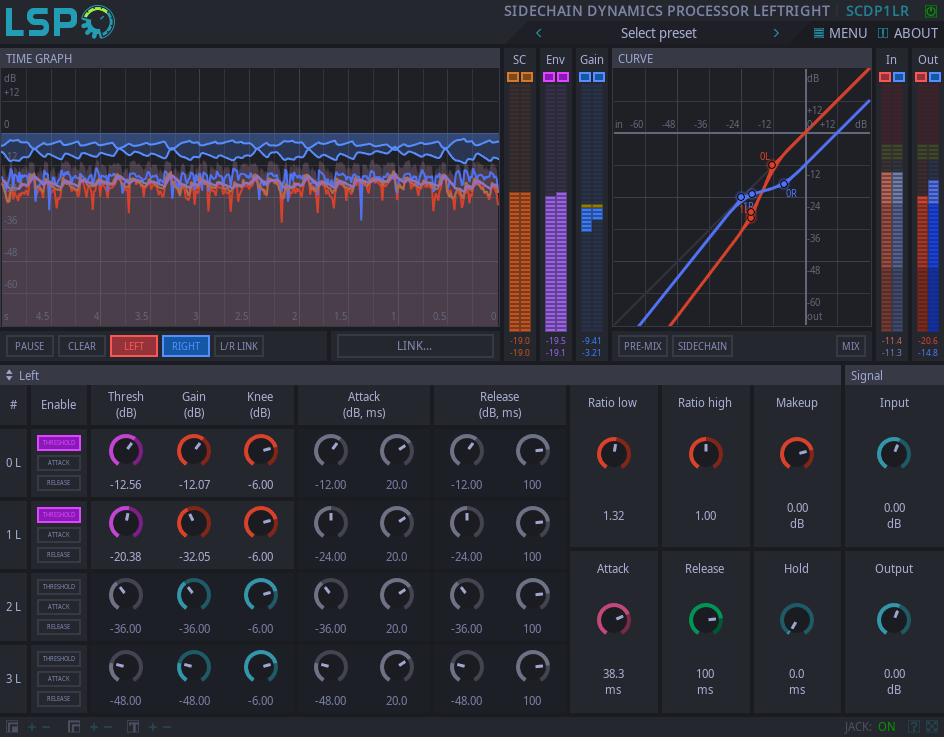Click the minus icon next to first plus
The width and height of the screenshot is (944, 737).
(x=45, y=726)
